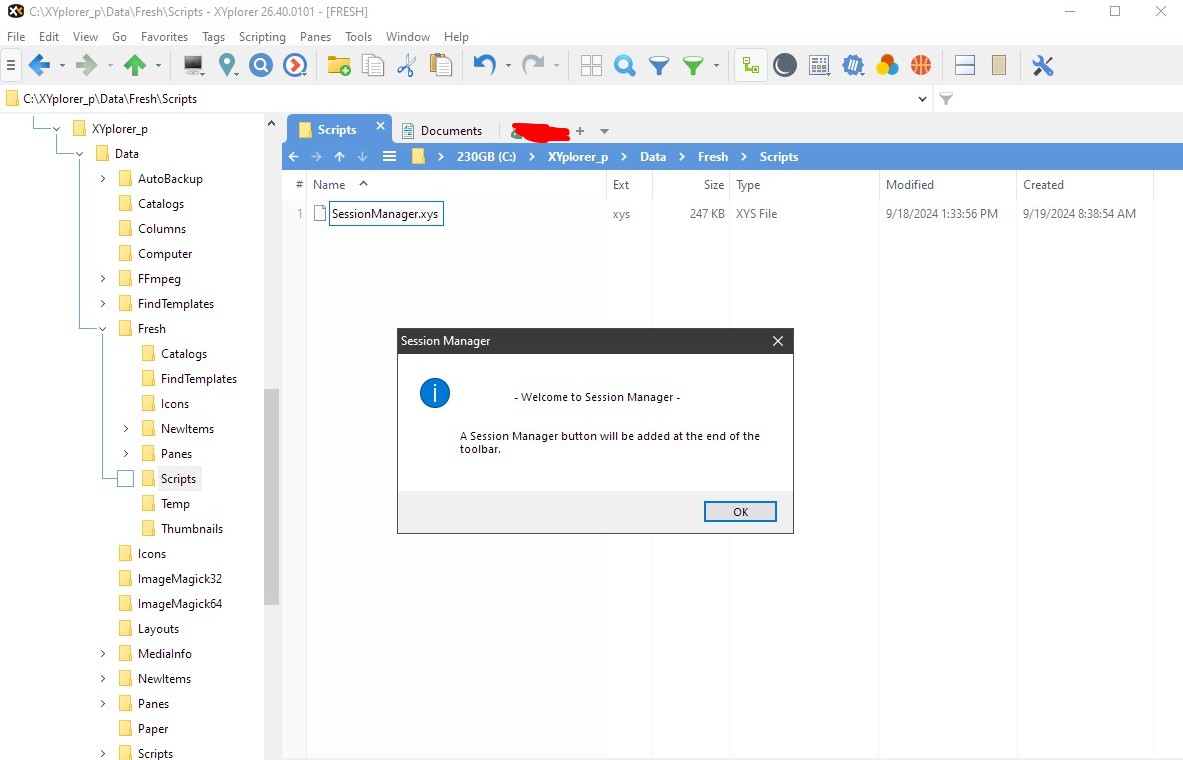This screenshot has width=1183, height=760.
Task: Click XYplorer_p in the breadcrumb bar
Action: (x=577, y=157)
